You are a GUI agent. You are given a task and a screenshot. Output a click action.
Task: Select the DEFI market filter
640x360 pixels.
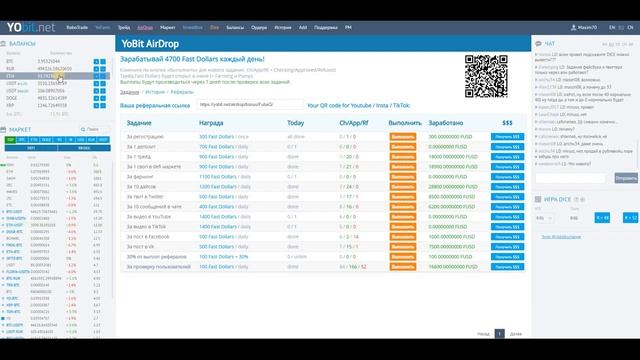point(31,148)
